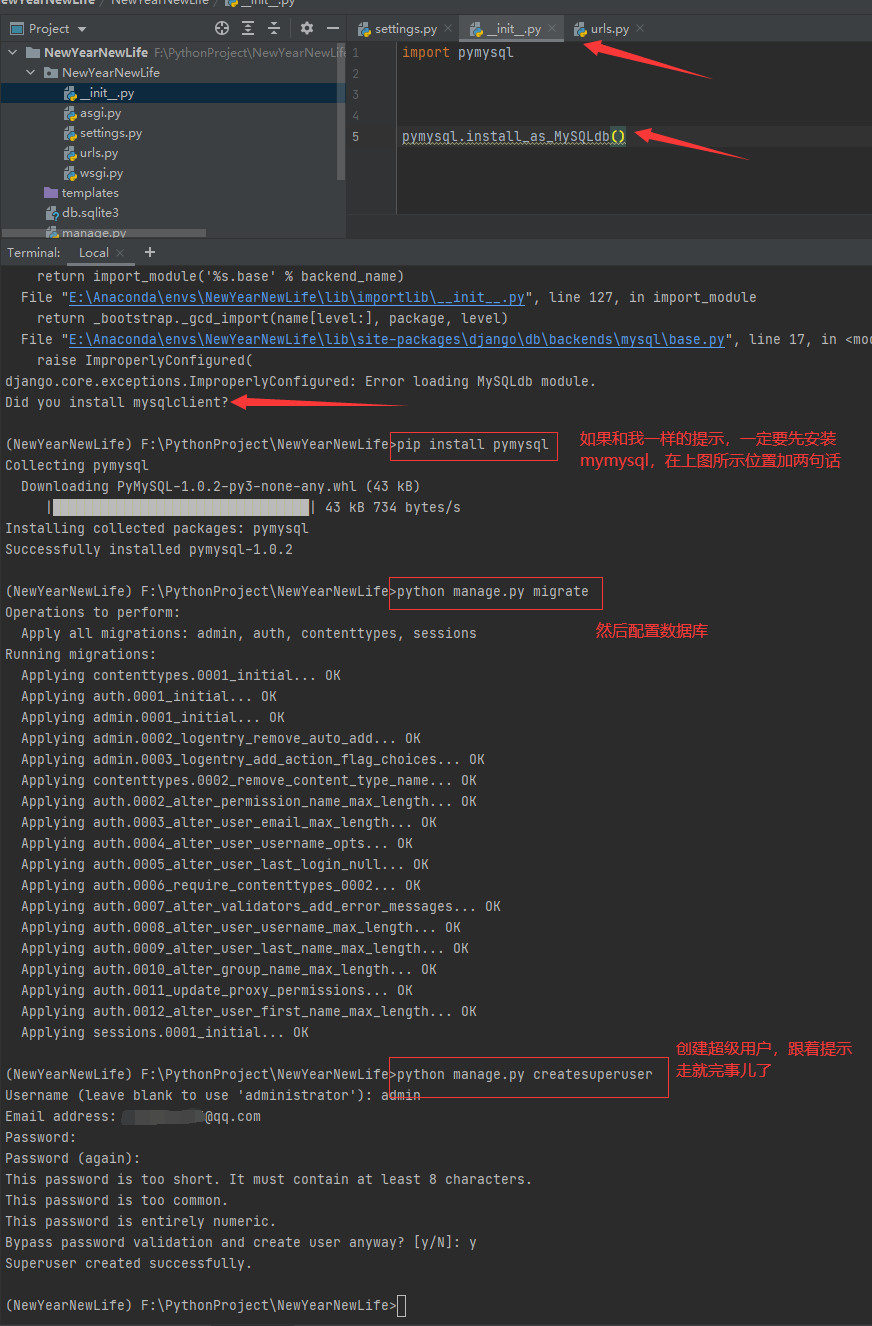Select the Local terminal tab

pyautogui.click(x=93, y=253)
